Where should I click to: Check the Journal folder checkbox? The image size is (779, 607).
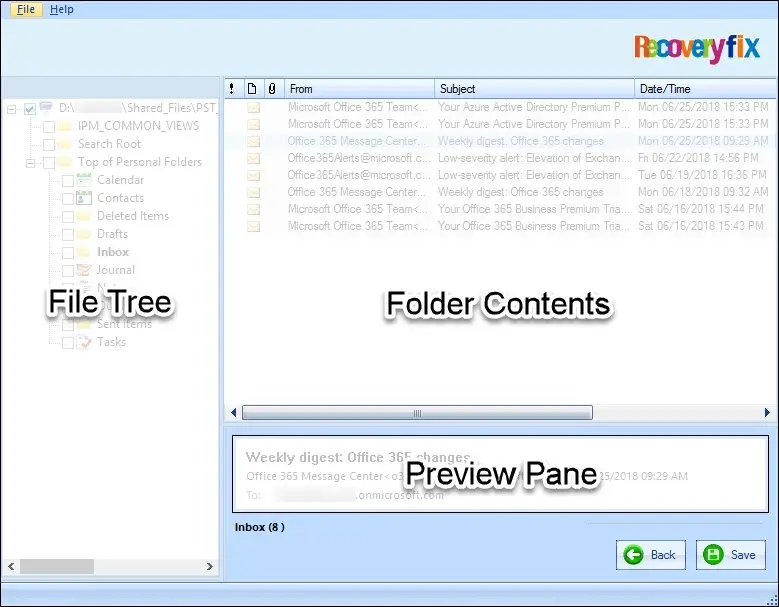pyautogui.click(x=68, y=271)
